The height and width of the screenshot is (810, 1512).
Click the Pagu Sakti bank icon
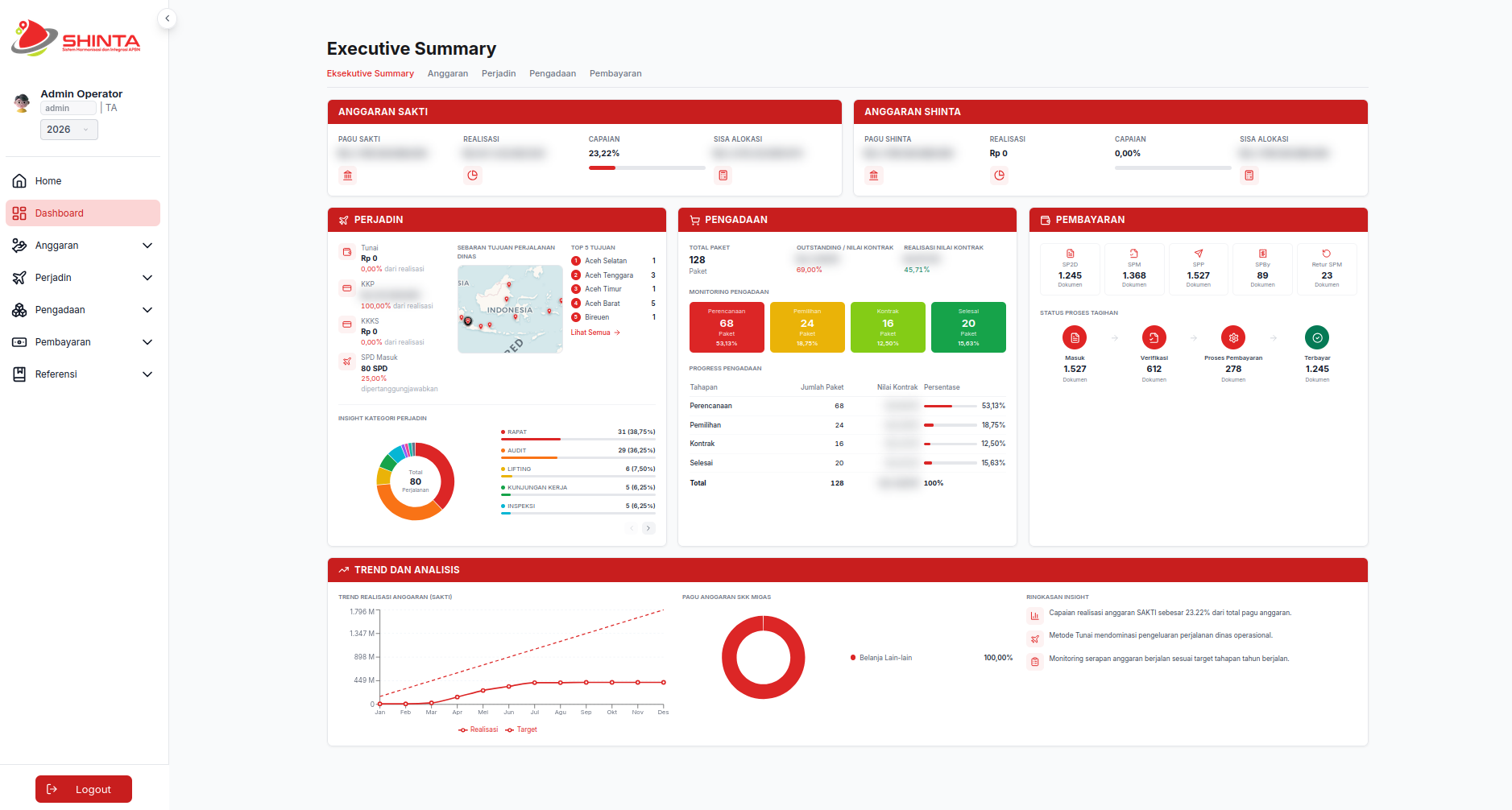coord(348,176)
